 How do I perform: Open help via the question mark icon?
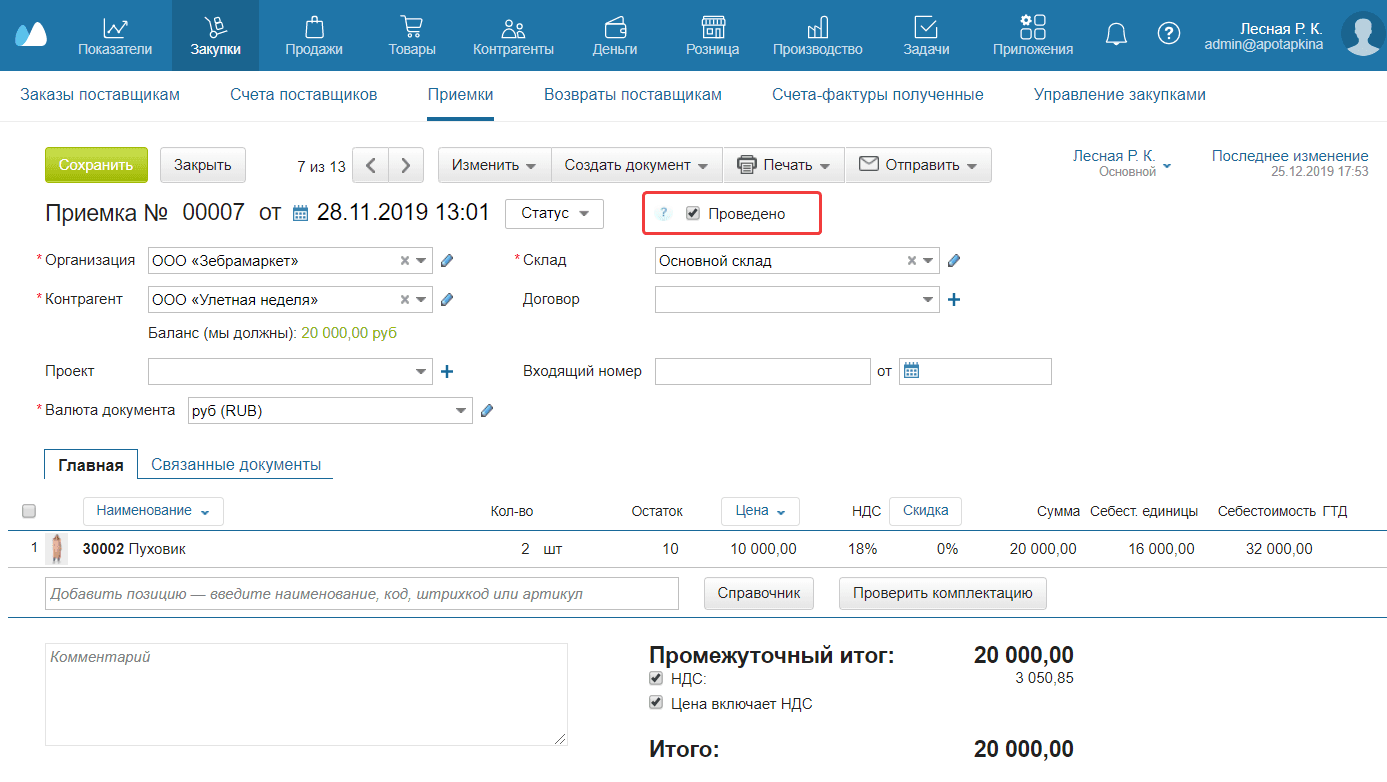coord(1169,33)
